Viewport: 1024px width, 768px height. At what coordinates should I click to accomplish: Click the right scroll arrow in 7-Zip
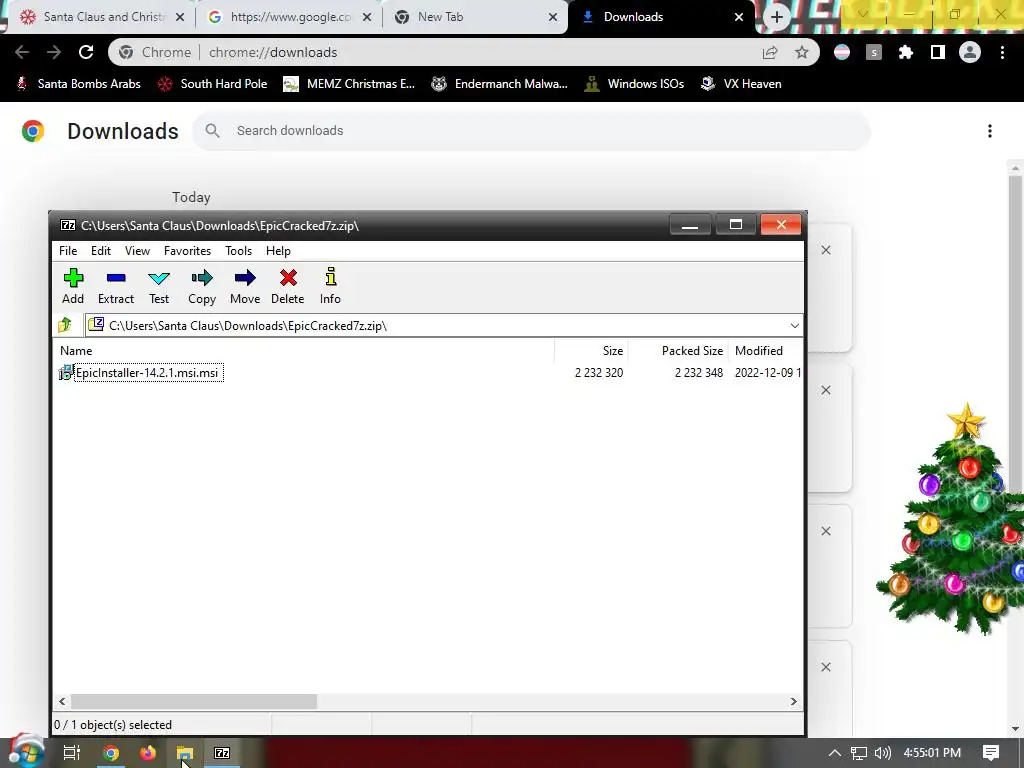point(793,701)
